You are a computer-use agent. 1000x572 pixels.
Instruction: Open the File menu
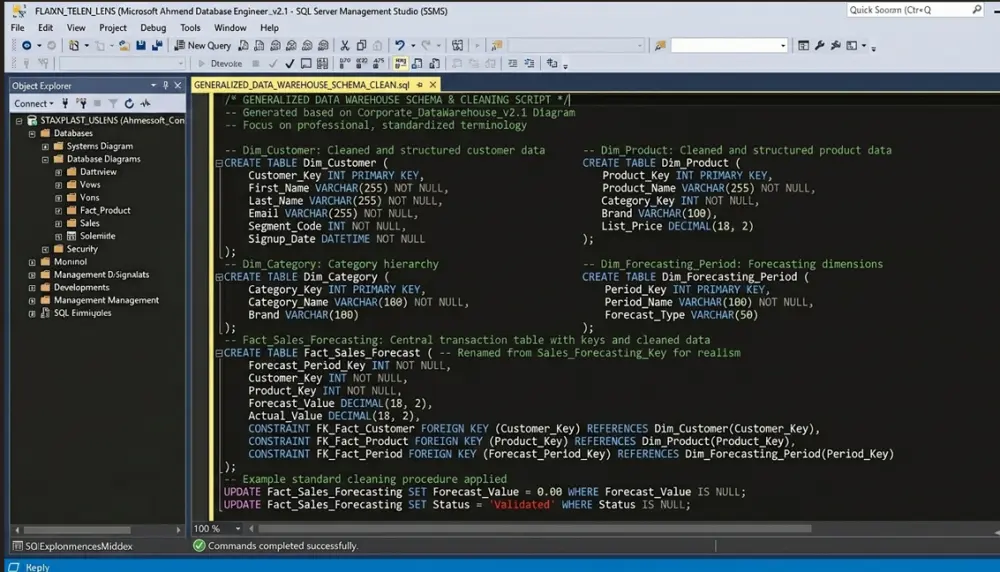click(x=17, y=27)
